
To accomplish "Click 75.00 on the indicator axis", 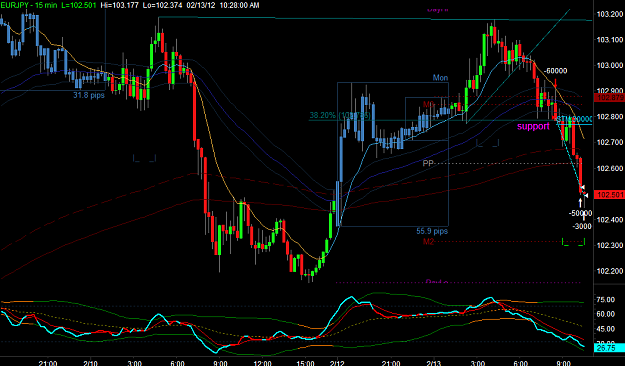I will pyautogui.click(x=606, y=300).
